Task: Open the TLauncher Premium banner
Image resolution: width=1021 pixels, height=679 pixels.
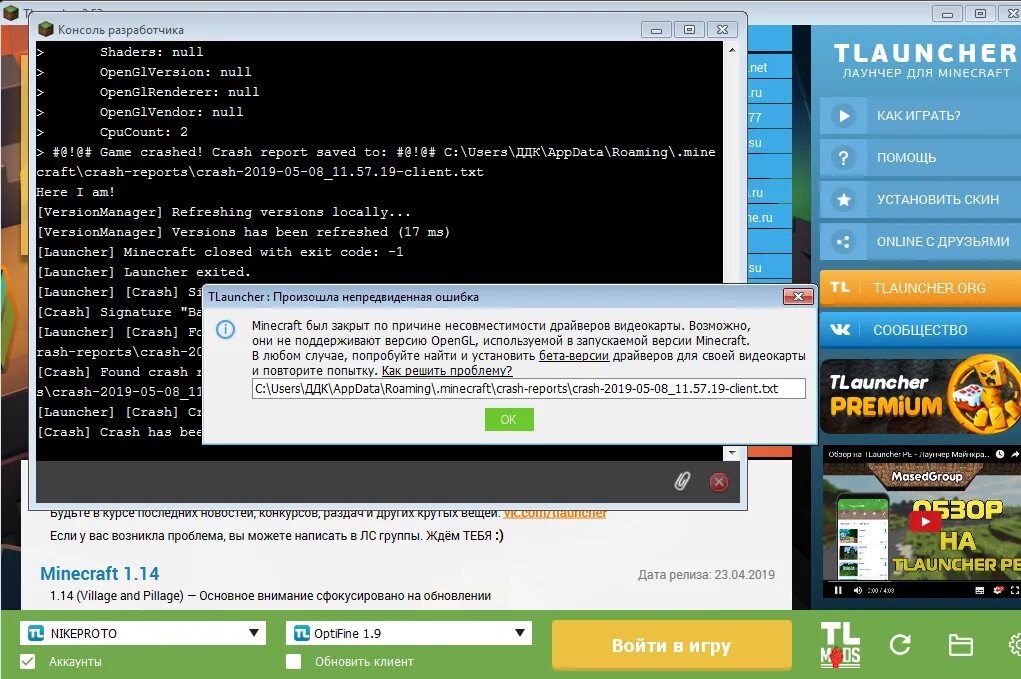Action: click(x=919, y=396)
